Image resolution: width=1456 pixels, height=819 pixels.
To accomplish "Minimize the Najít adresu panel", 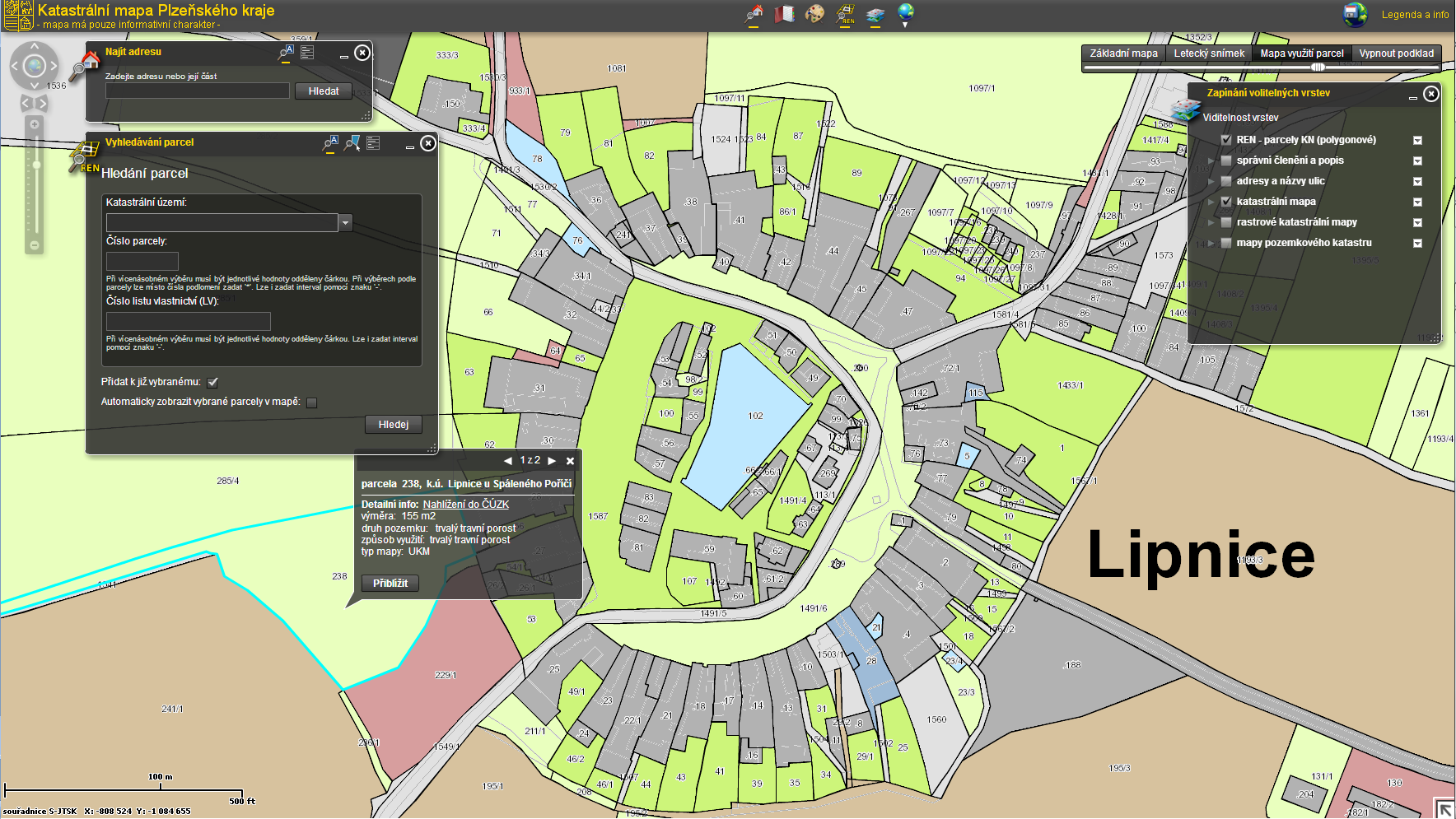I will click(x=343, y=57).
